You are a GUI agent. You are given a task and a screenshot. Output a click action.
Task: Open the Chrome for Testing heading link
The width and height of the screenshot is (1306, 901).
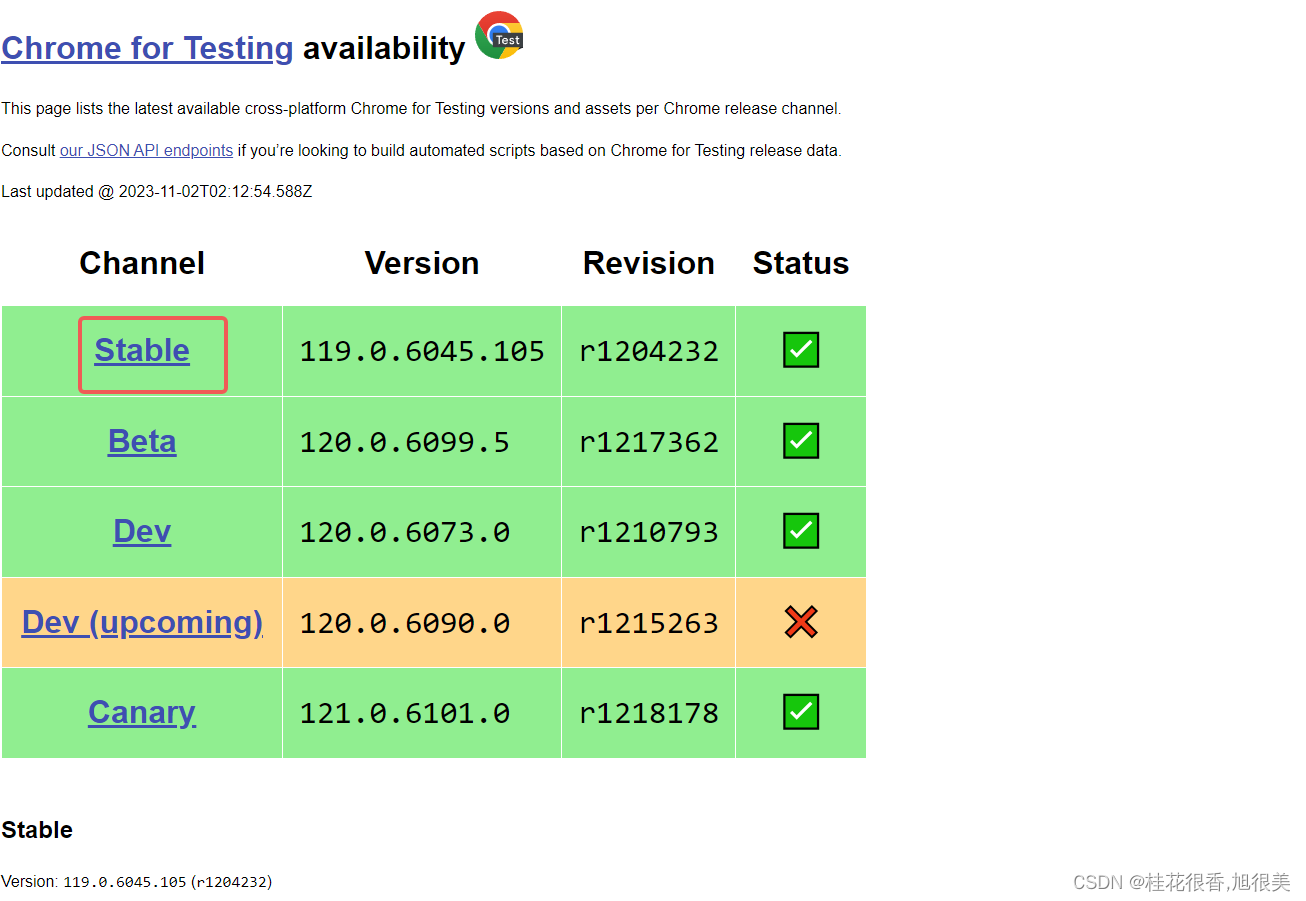click(x=147, y=48)
